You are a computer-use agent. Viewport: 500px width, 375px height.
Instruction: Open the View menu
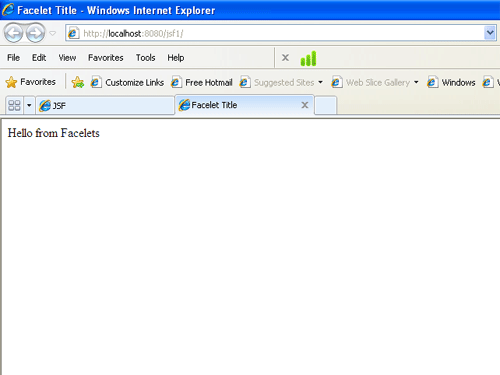click(67, 58)
